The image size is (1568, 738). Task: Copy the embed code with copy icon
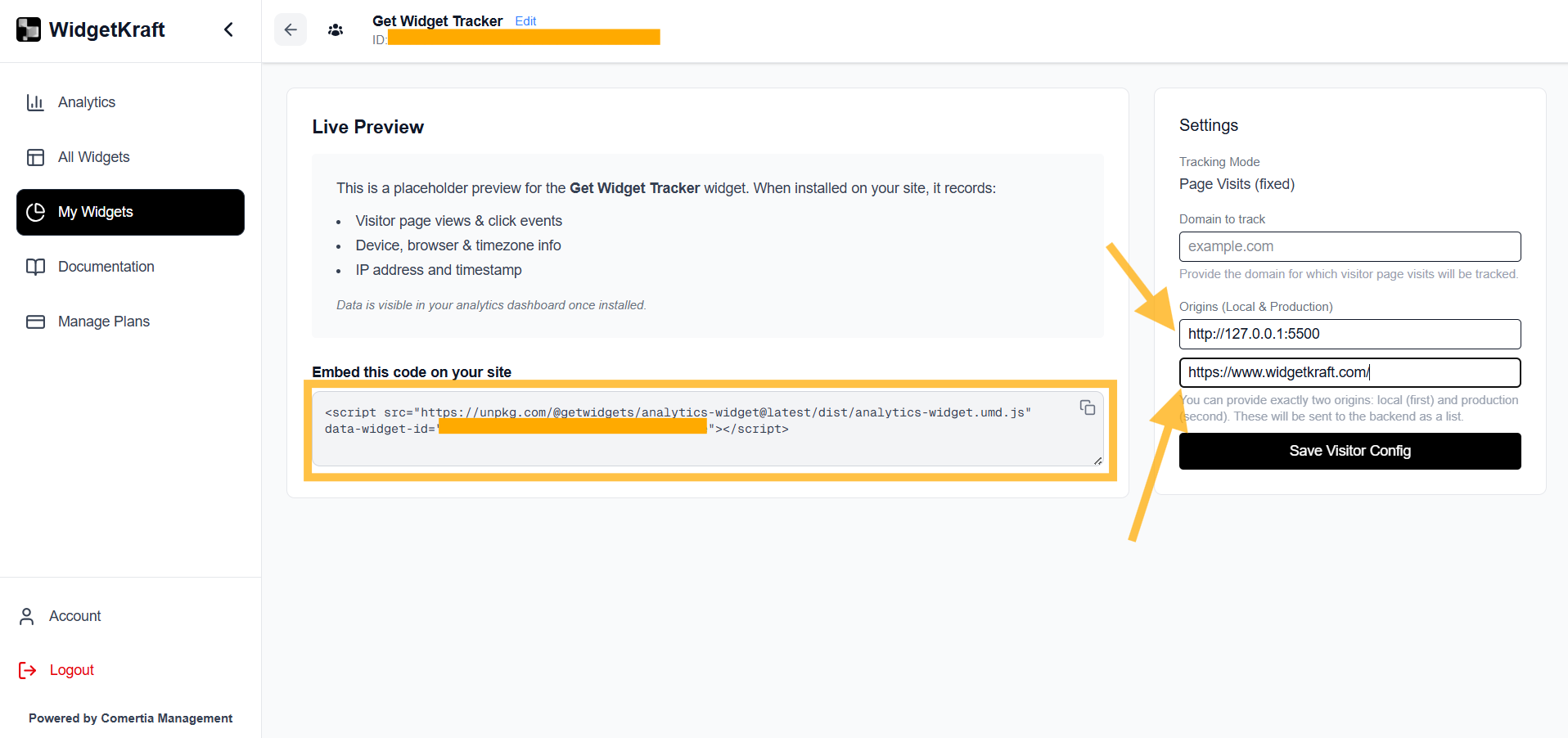coord(1087,407)
